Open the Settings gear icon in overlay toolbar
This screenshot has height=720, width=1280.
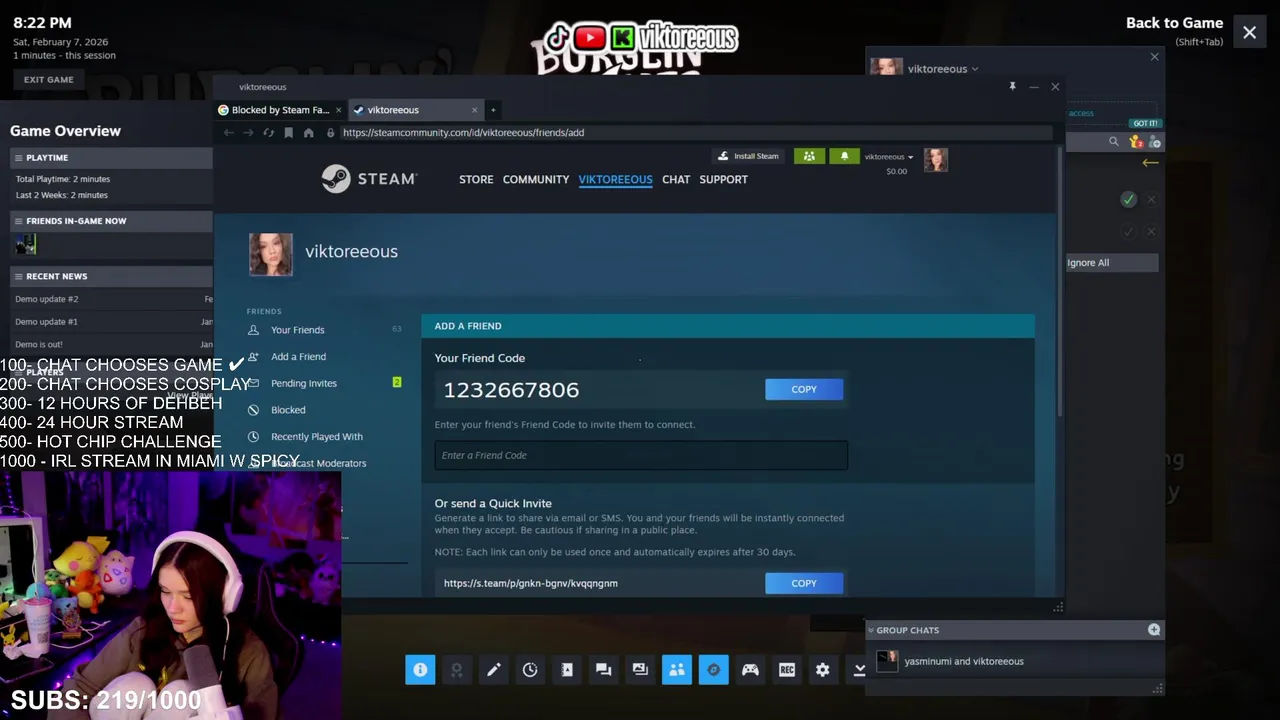823,670
